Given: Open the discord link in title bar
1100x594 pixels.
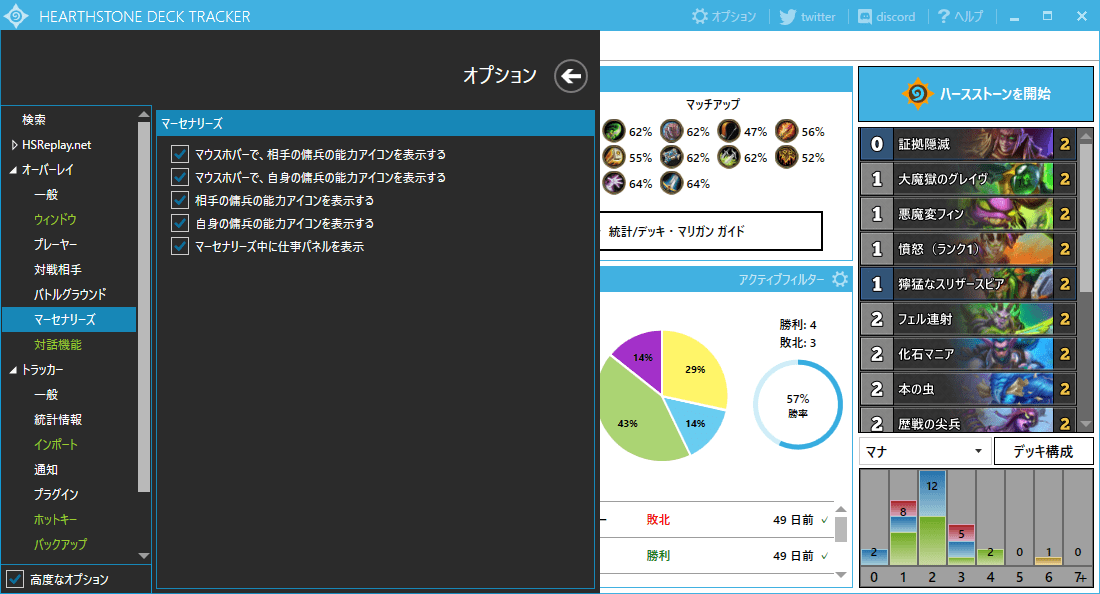Looking at the screenshot, I should pyautogui.click(x=887, y=16).
